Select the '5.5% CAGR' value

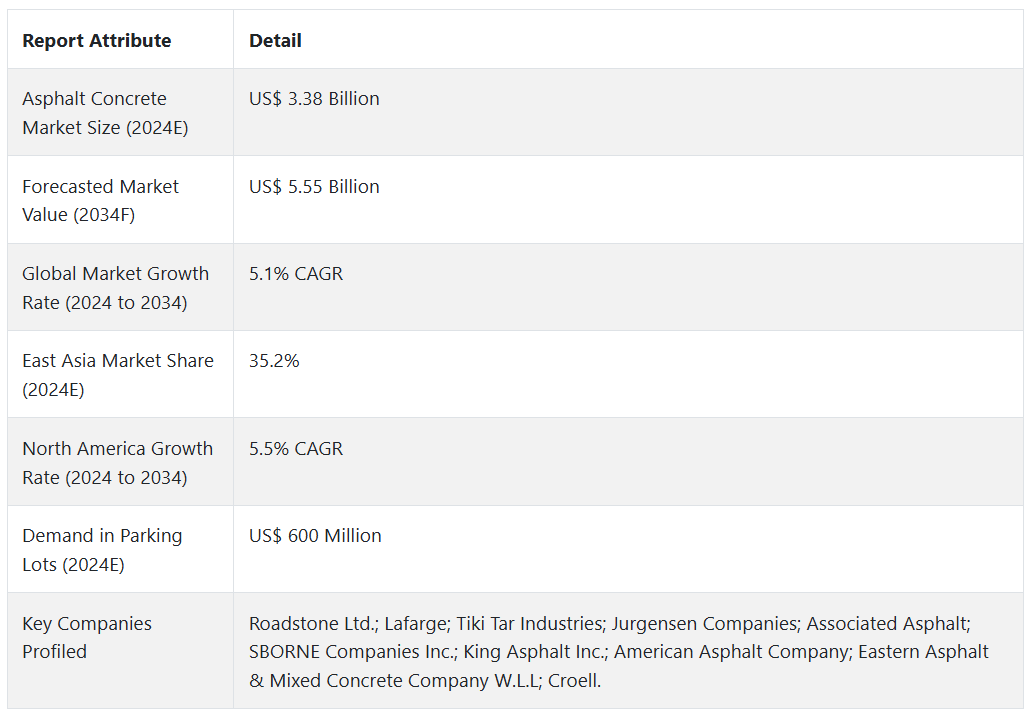click(296, 449)
